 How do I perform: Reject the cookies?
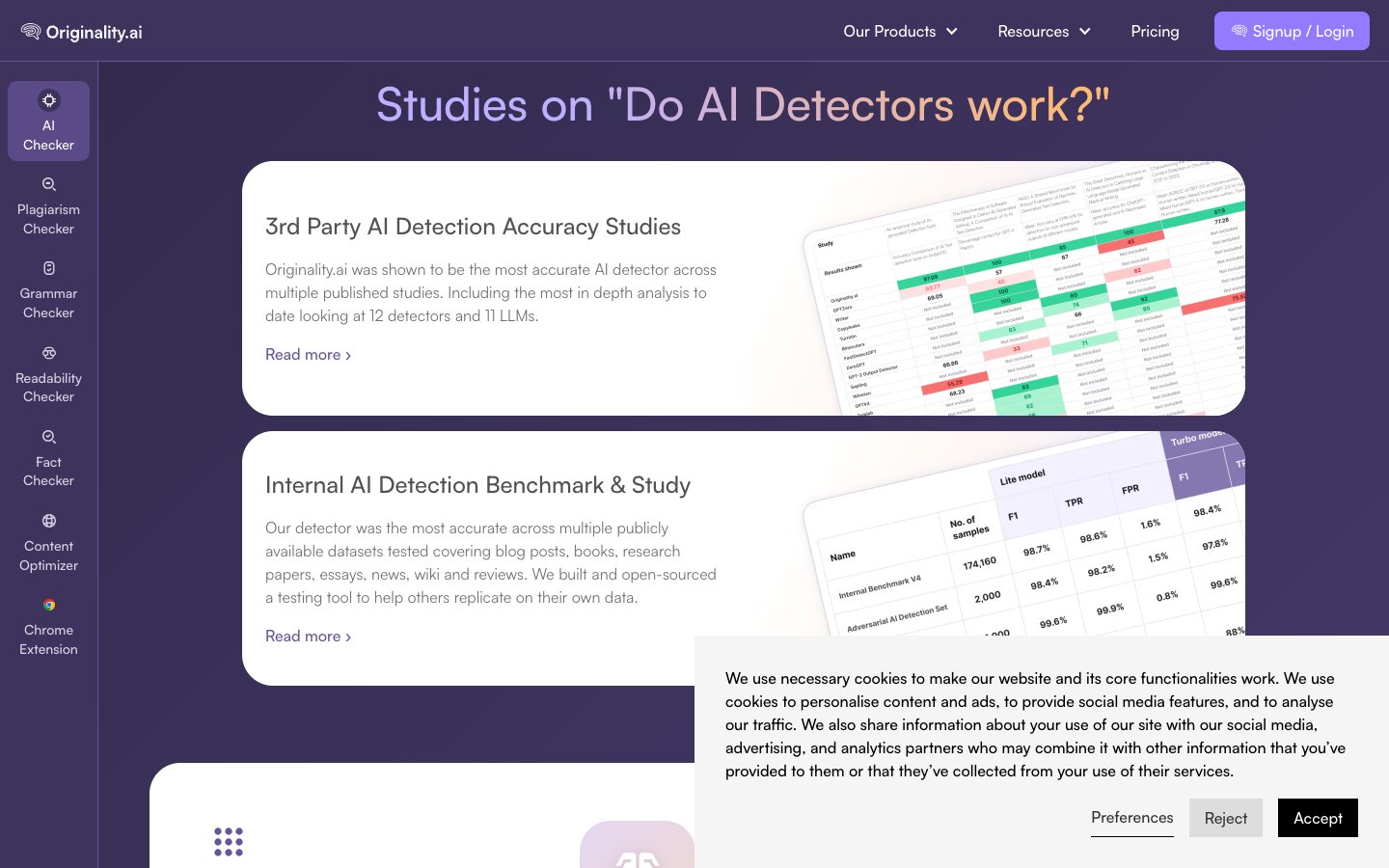1225,818
